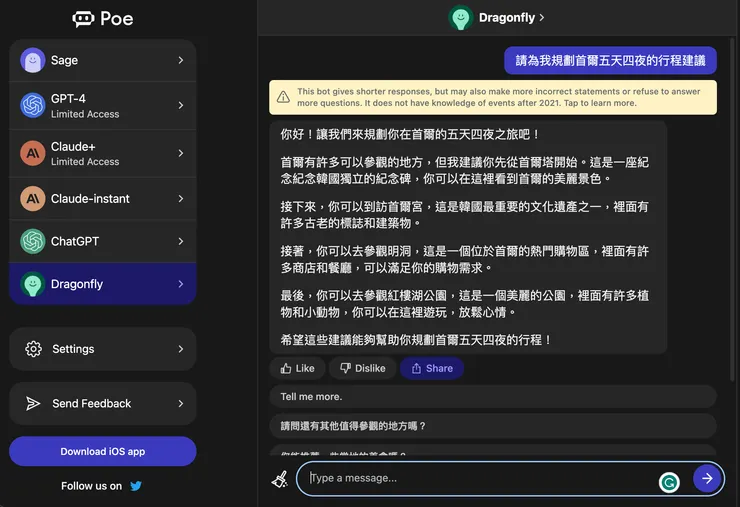
Task: Select the ChatGPT bot avatar
Action: (x=33, y=241)
